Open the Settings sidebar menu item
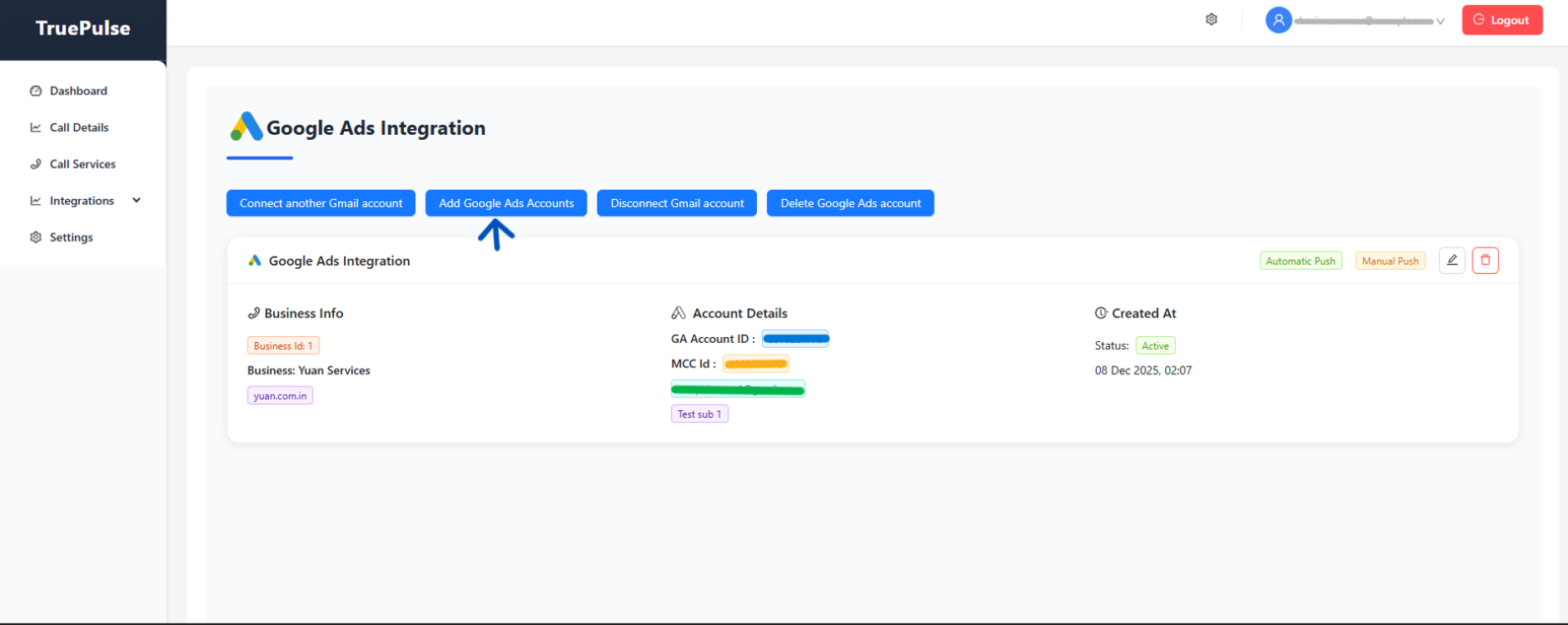This screenshot has height=625, width=1568. point(71,237)
